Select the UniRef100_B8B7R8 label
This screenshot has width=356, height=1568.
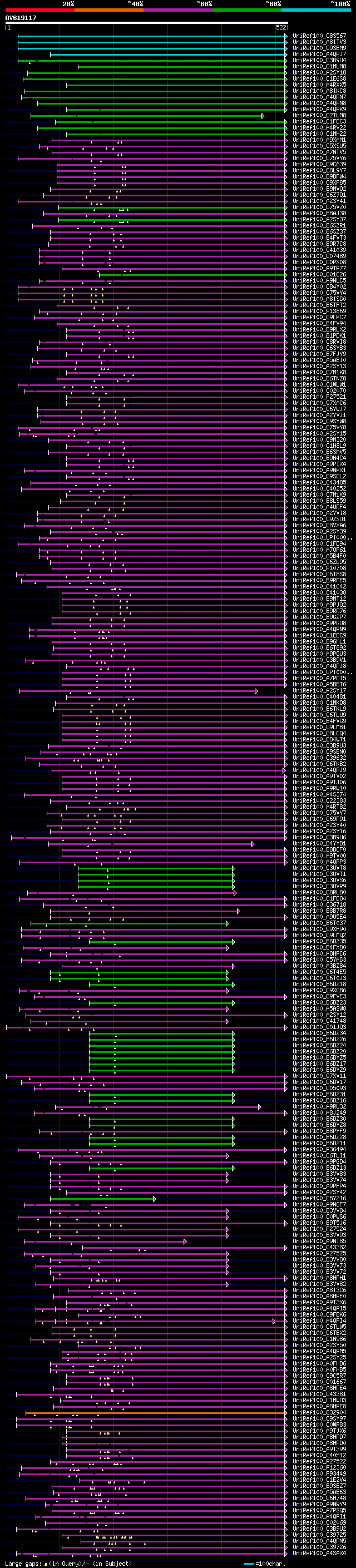[x=319, y=911]
